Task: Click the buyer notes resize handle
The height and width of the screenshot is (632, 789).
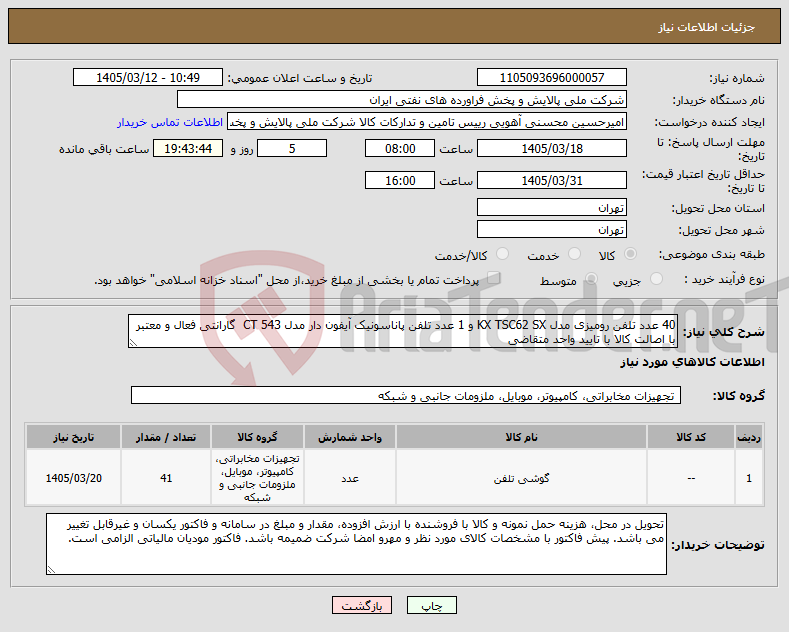Action: coord(51,570)
